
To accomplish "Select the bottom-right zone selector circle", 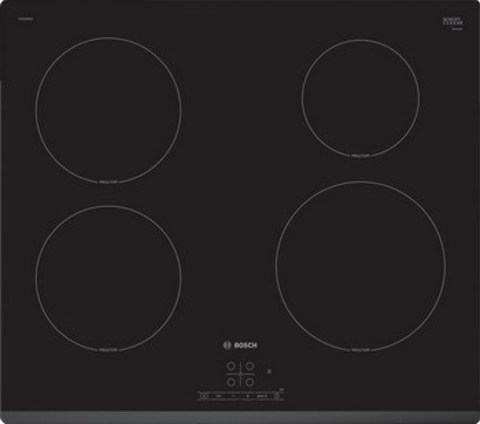I will click(x=250, y=382).
